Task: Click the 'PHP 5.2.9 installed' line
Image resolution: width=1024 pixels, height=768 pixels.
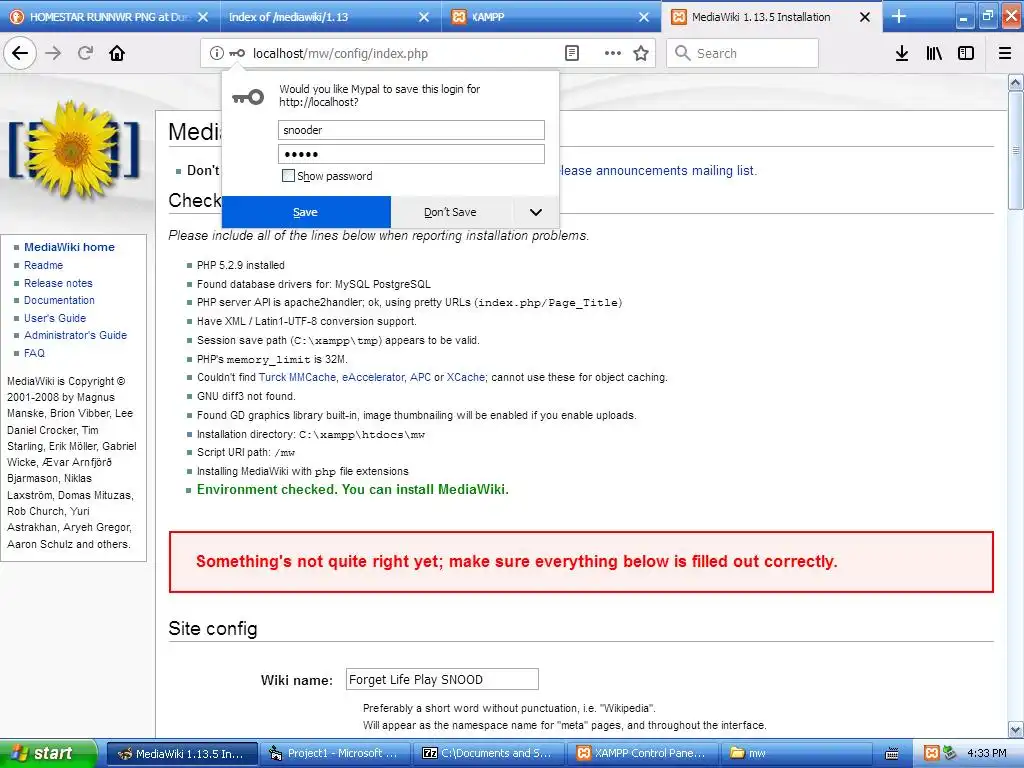Action: (241, 265)
